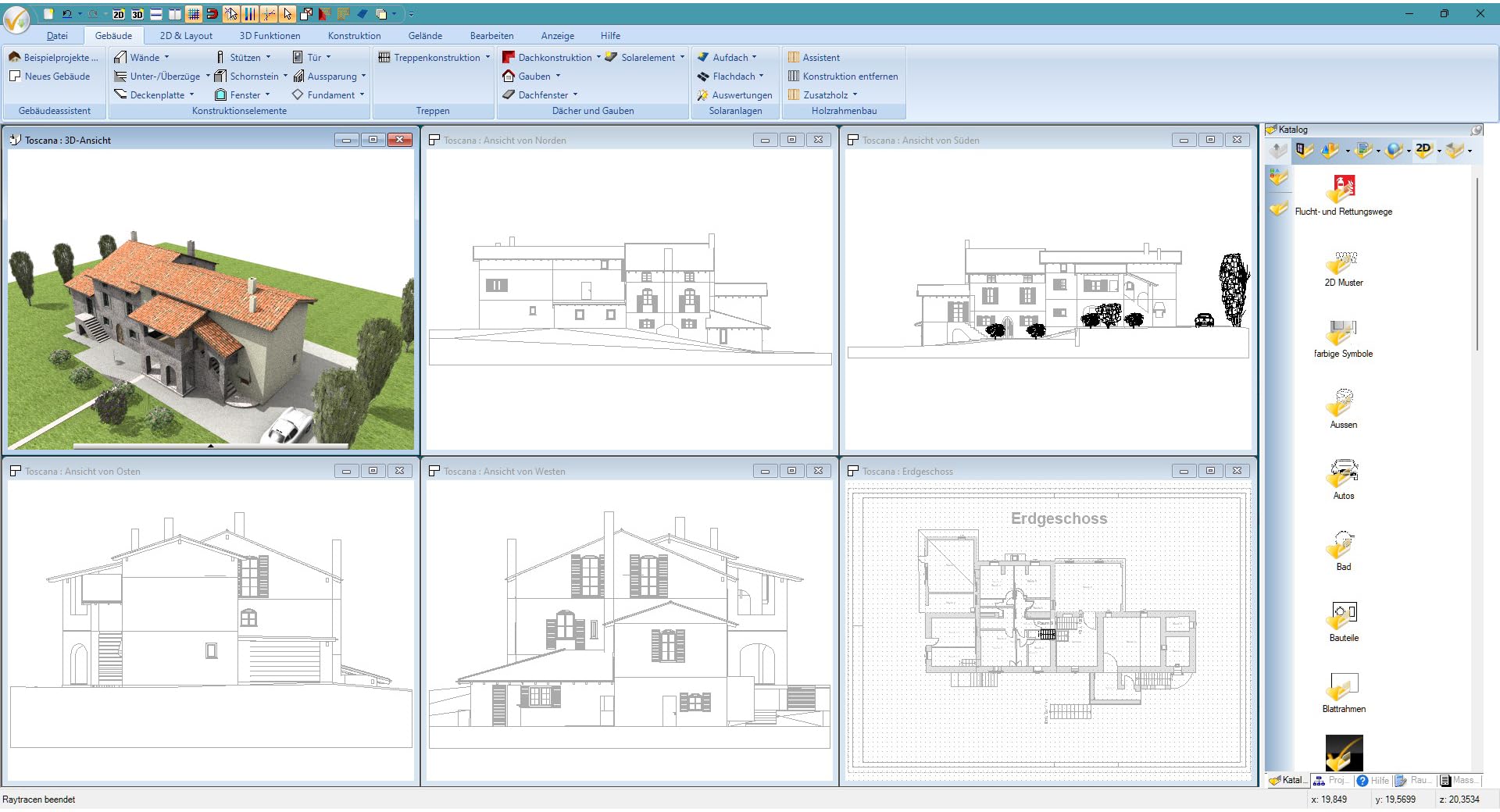Open the Flucht- und Rettungswege folder
1500x812 pixels.
1343,195
